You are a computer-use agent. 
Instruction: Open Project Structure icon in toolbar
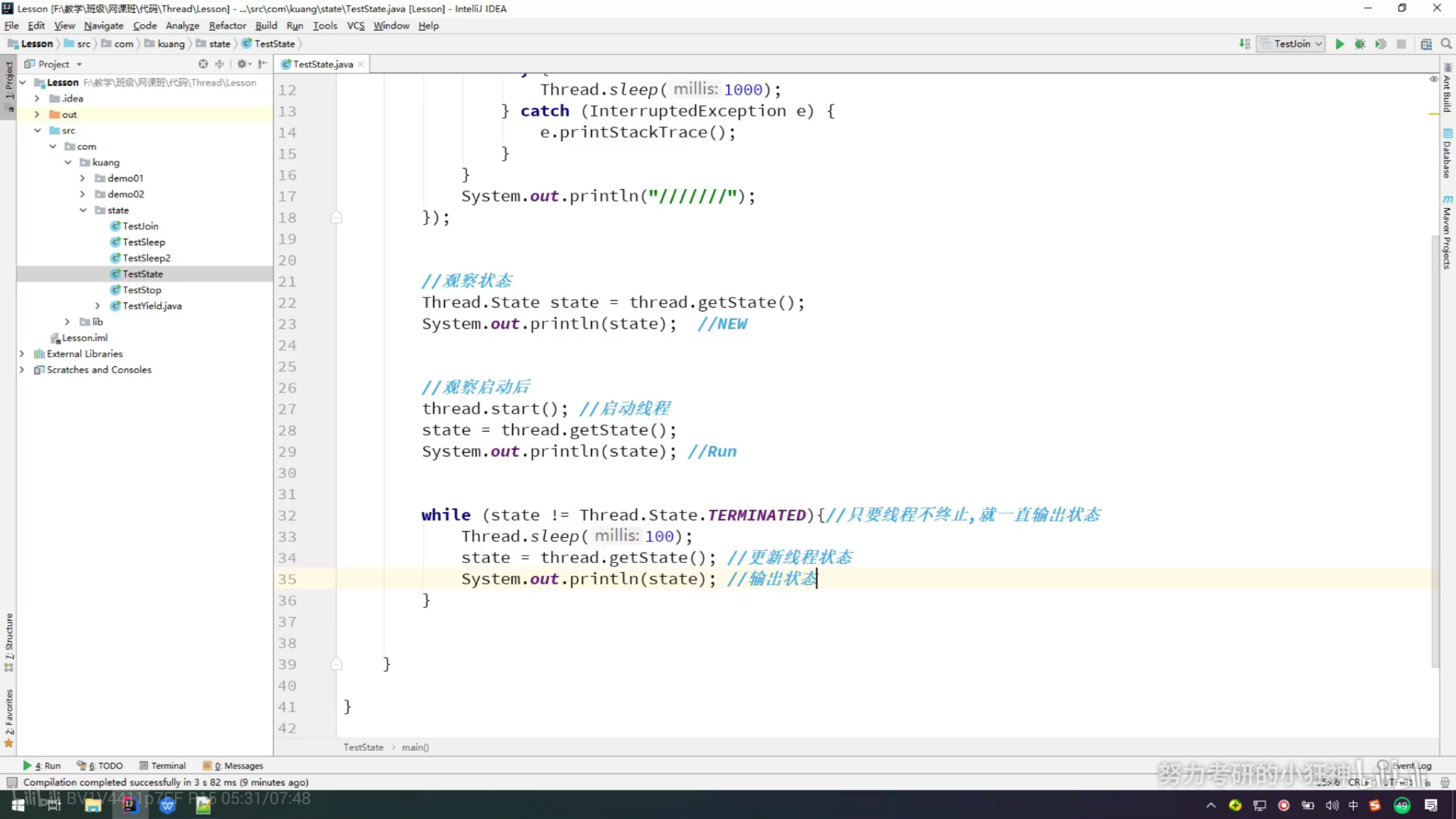1426,44
